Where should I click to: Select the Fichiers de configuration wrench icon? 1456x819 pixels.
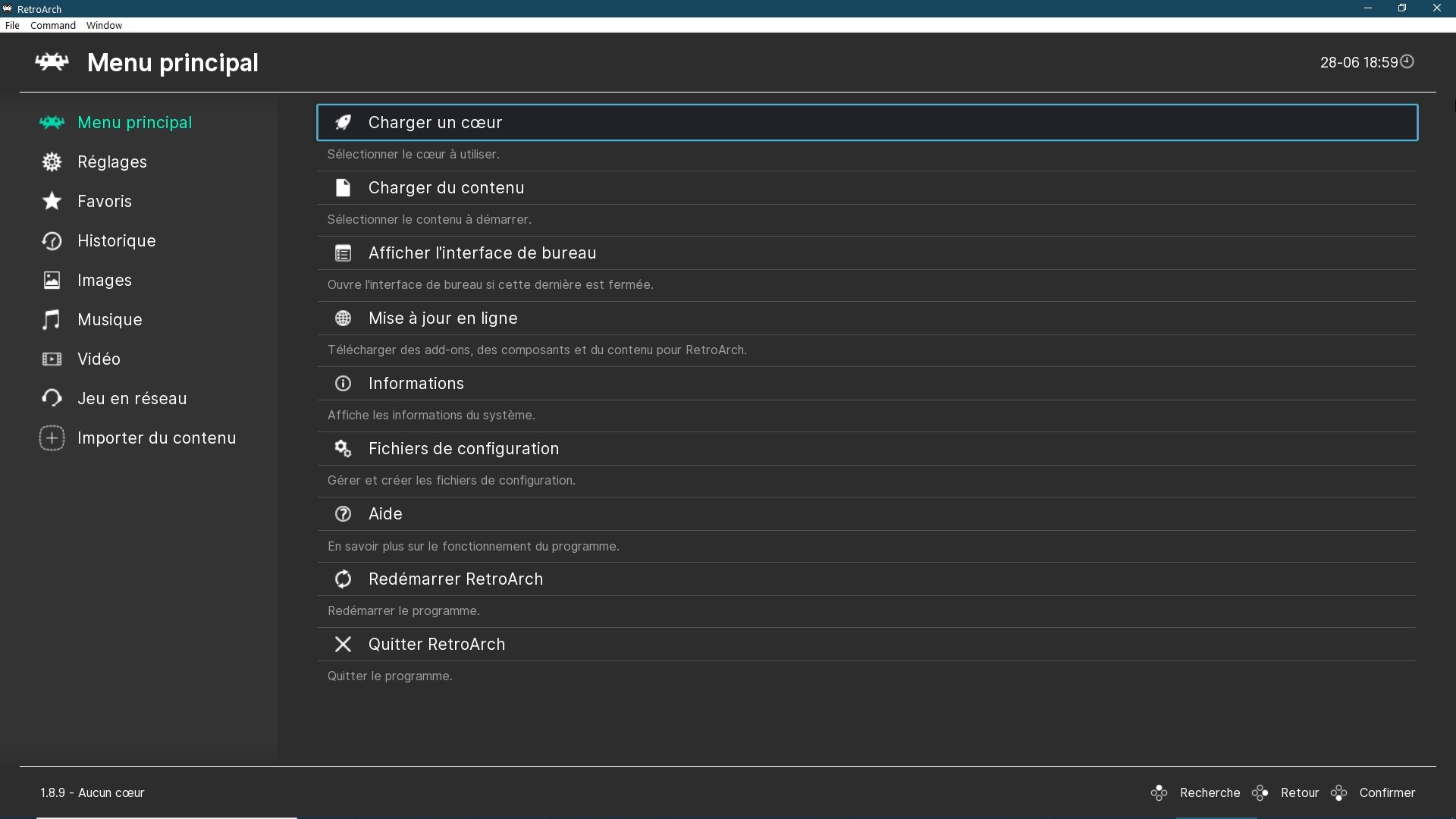[x=343, y=448]
